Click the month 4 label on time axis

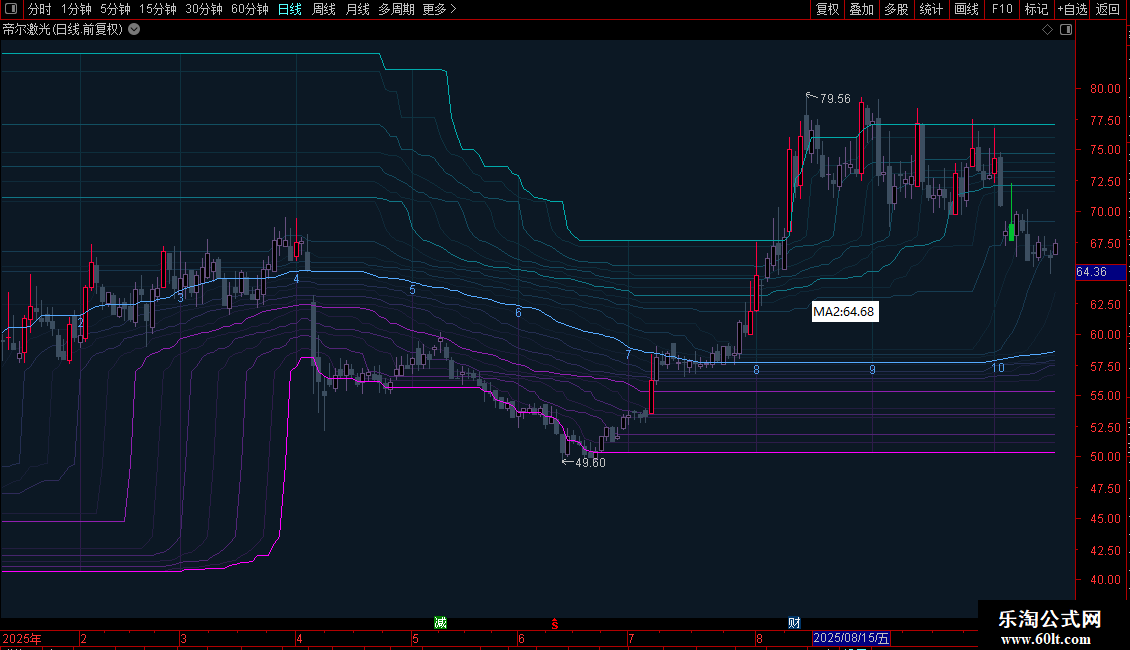pos(299,638)
